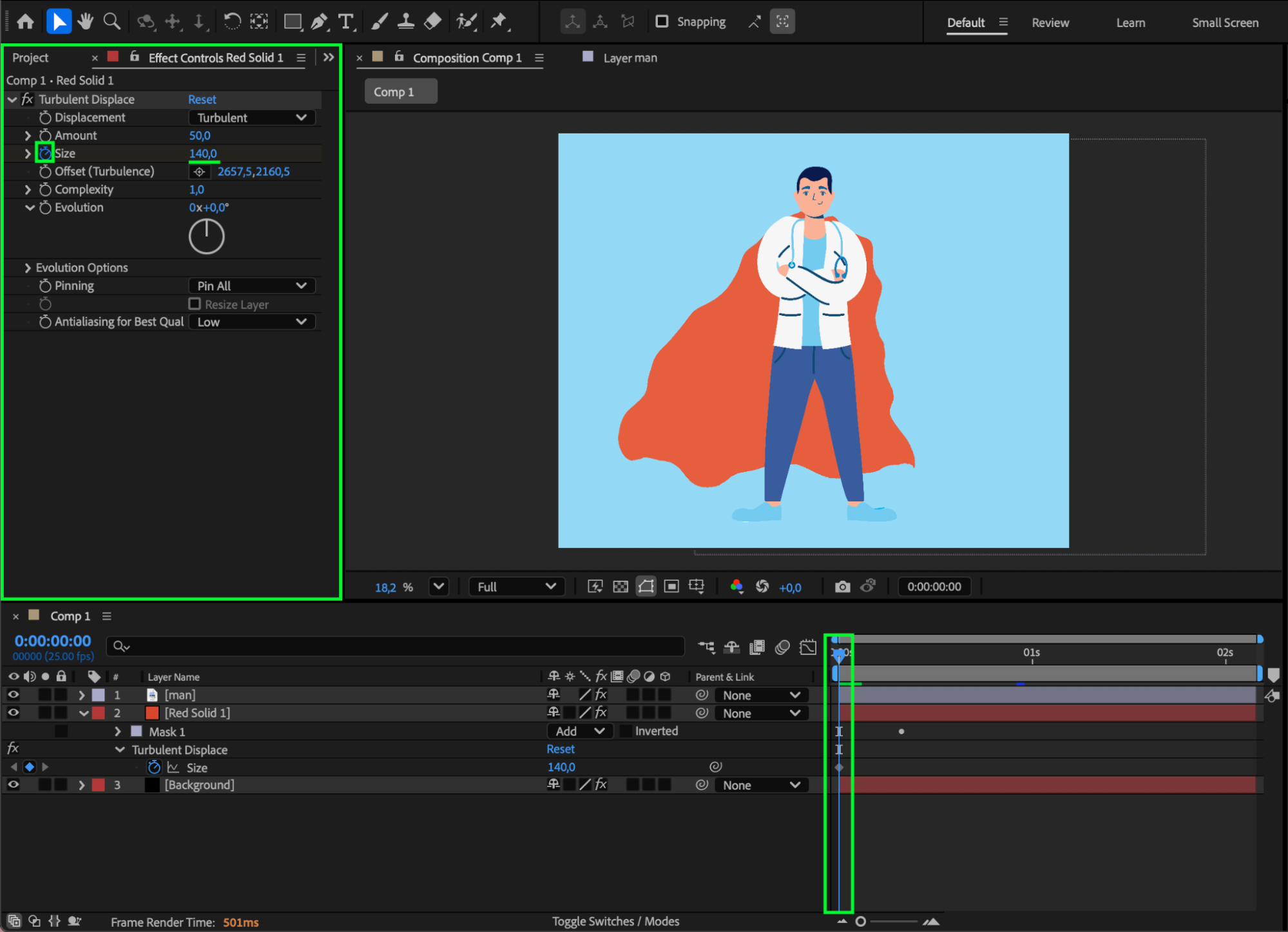1288x932 pixels.
Task: Open the Full resolution dropdown
Action: tap(517, 587)
